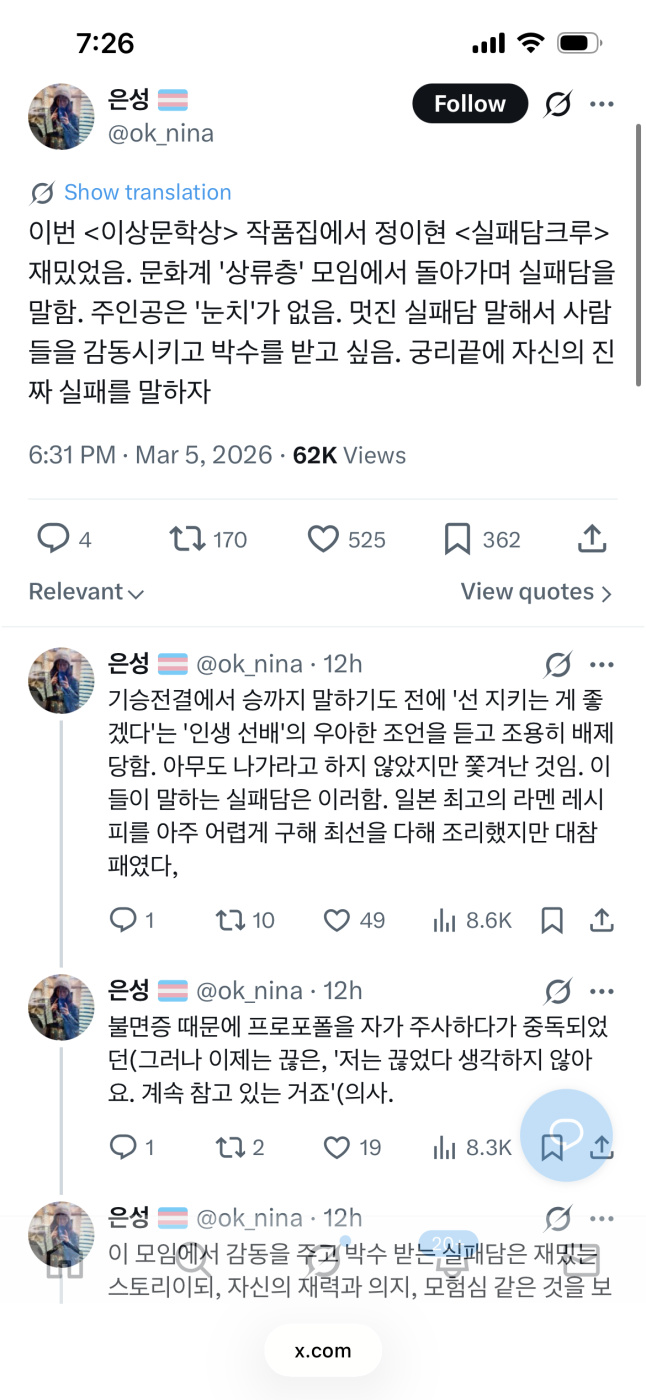
Task: Open the main post author avatar
Action: coord(61,116)
